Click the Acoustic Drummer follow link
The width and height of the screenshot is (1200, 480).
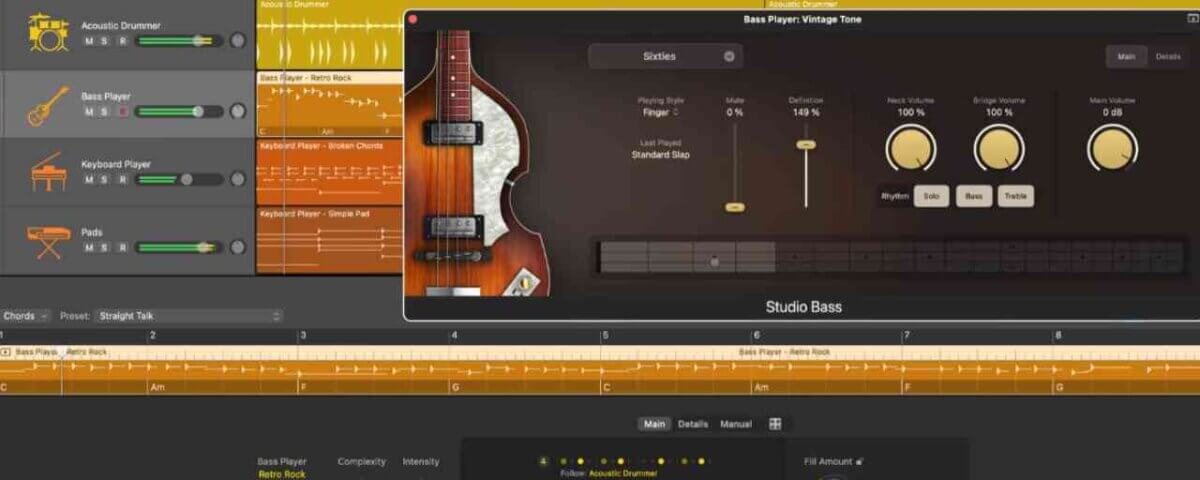[623, 473]
